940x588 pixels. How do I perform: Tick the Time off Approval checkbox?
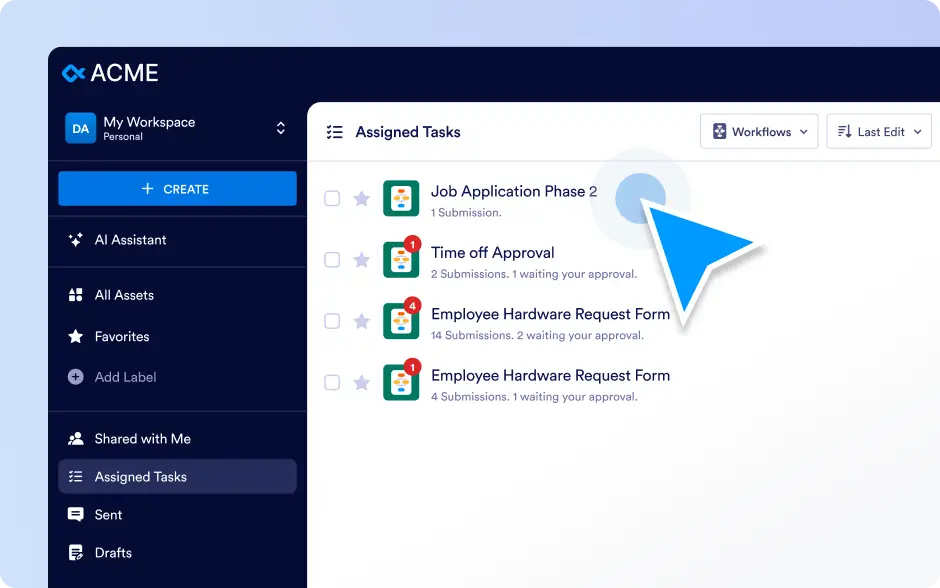click(x=332, y=260)
